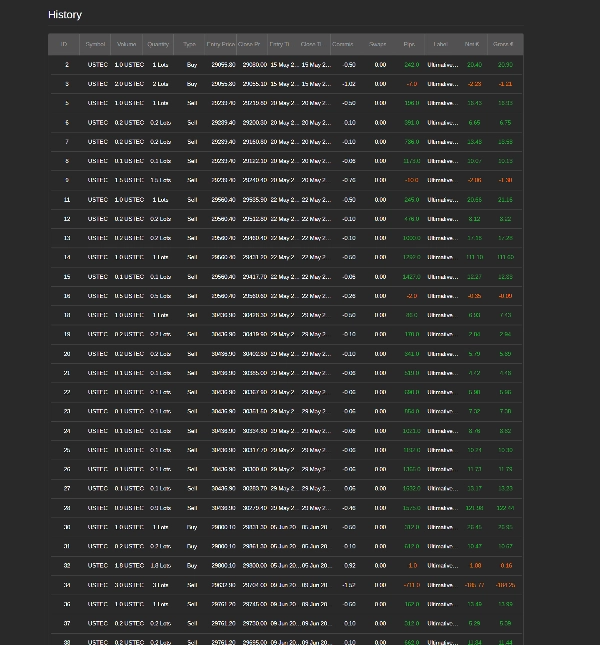600x645 pixels.
Task: Click commission value -1.57 in row 34
Action: [x=349, y=585]
